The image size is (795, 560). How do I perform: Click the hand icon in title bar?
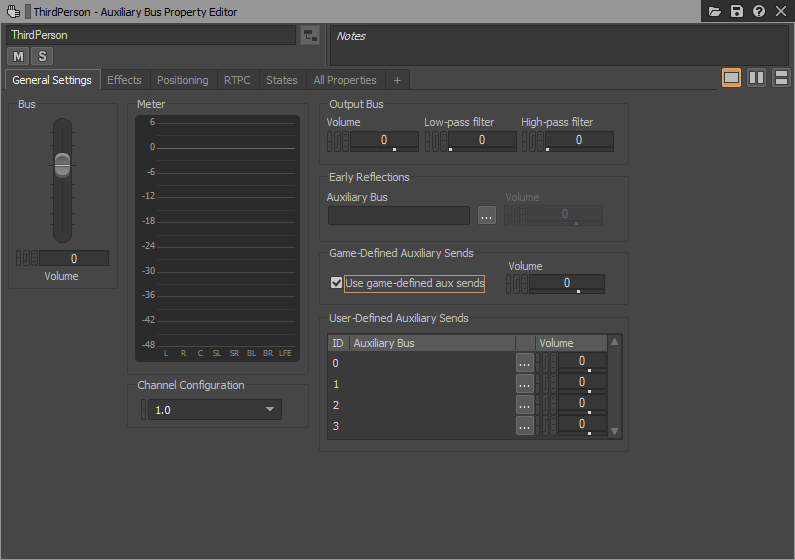[14, 11]
